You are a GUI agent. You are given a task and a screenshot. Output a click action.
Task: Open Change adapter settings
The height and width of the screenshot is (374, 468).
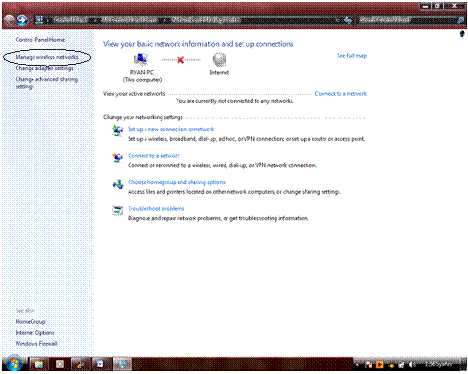45,68
